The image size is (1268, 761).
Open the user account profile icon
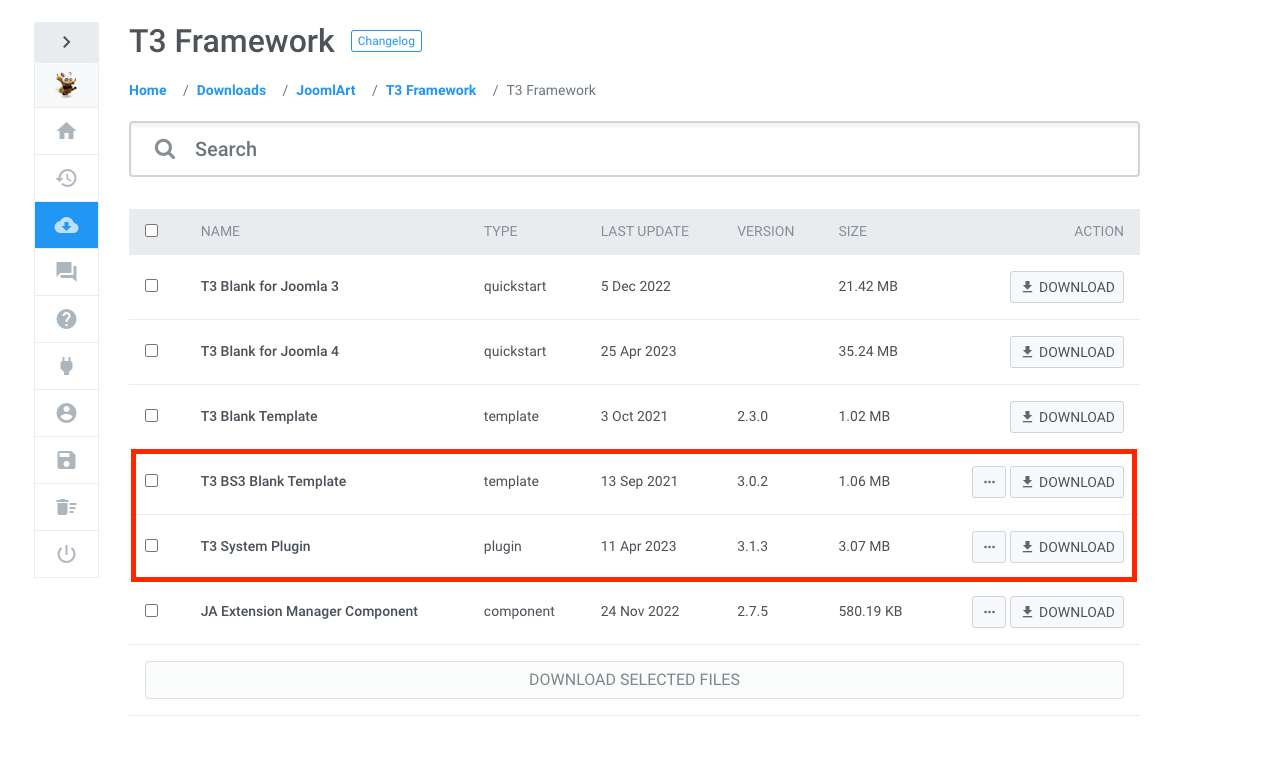coord(66,413)
